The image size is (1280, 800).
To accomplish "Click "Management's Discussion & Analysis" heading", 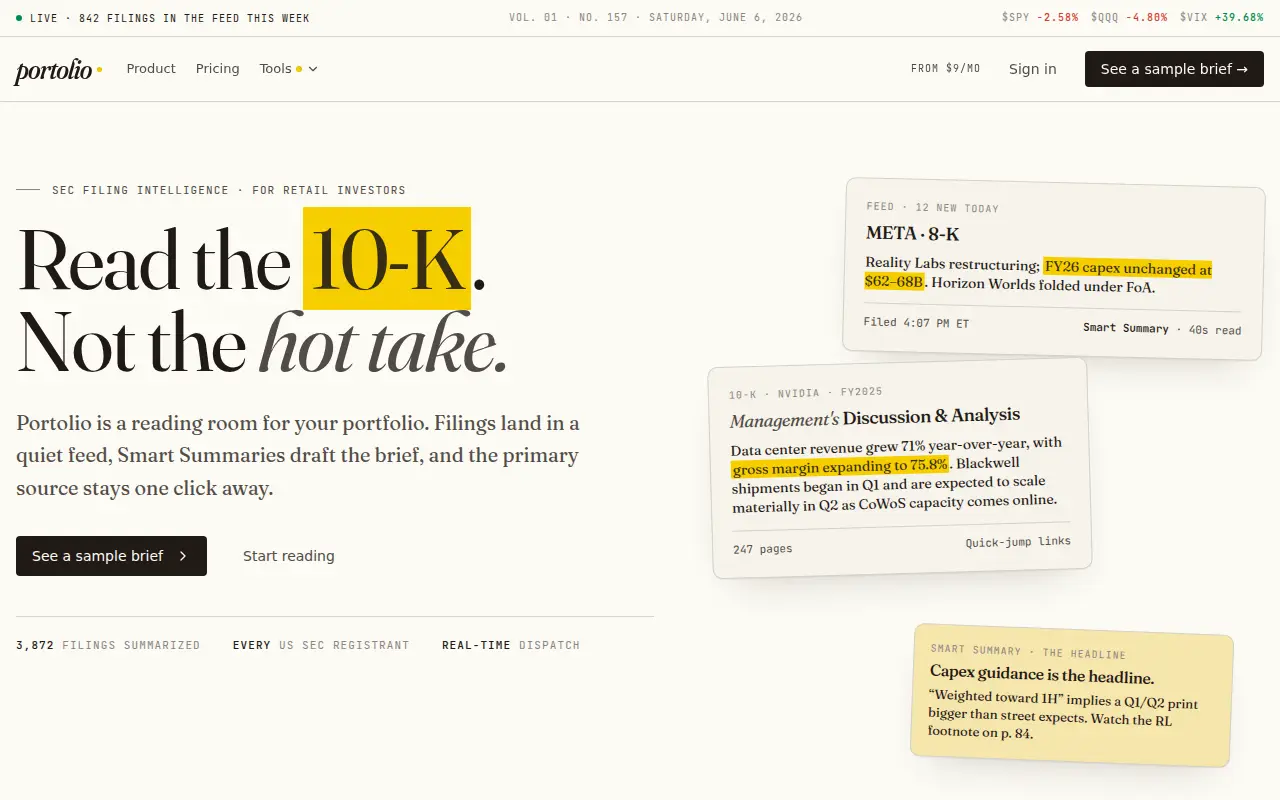I will click(x=875, y=417).
